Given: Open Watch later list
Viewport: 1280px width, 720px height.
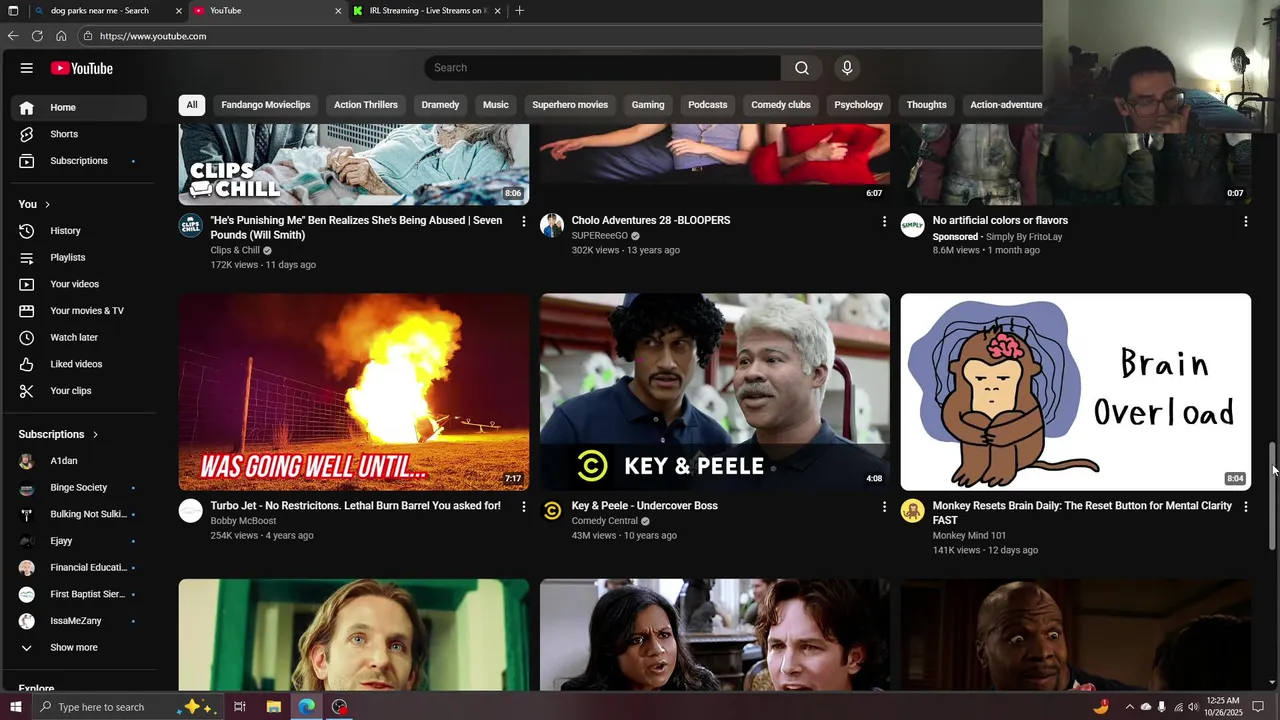Looking at the screenshot, I should coord(77,338).
